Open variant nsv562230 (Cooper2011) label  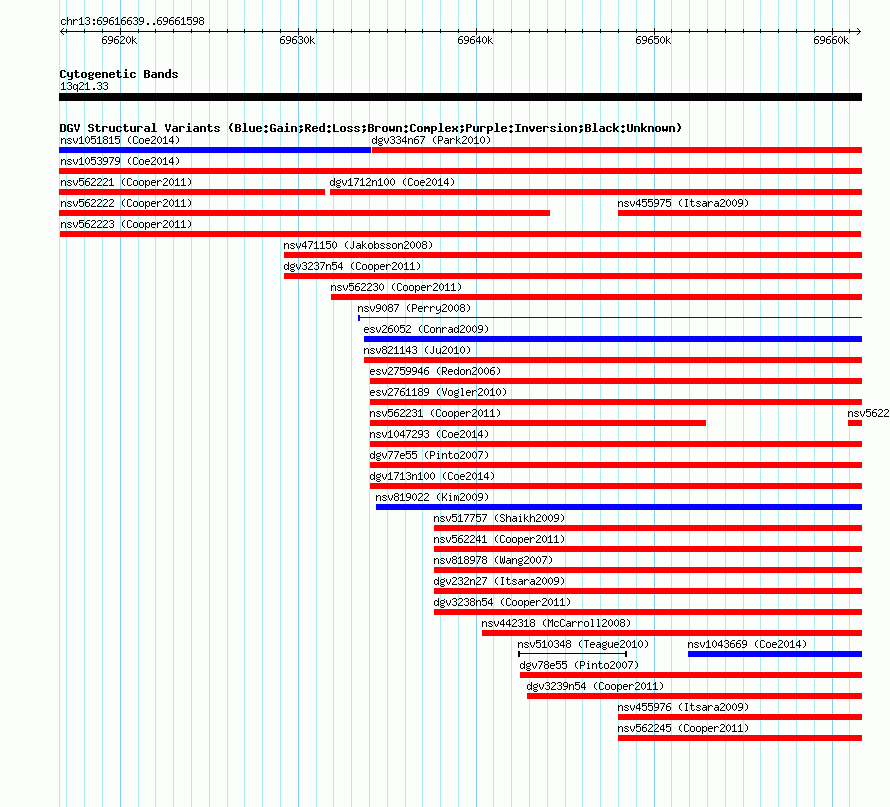click(x=396, y=287)
